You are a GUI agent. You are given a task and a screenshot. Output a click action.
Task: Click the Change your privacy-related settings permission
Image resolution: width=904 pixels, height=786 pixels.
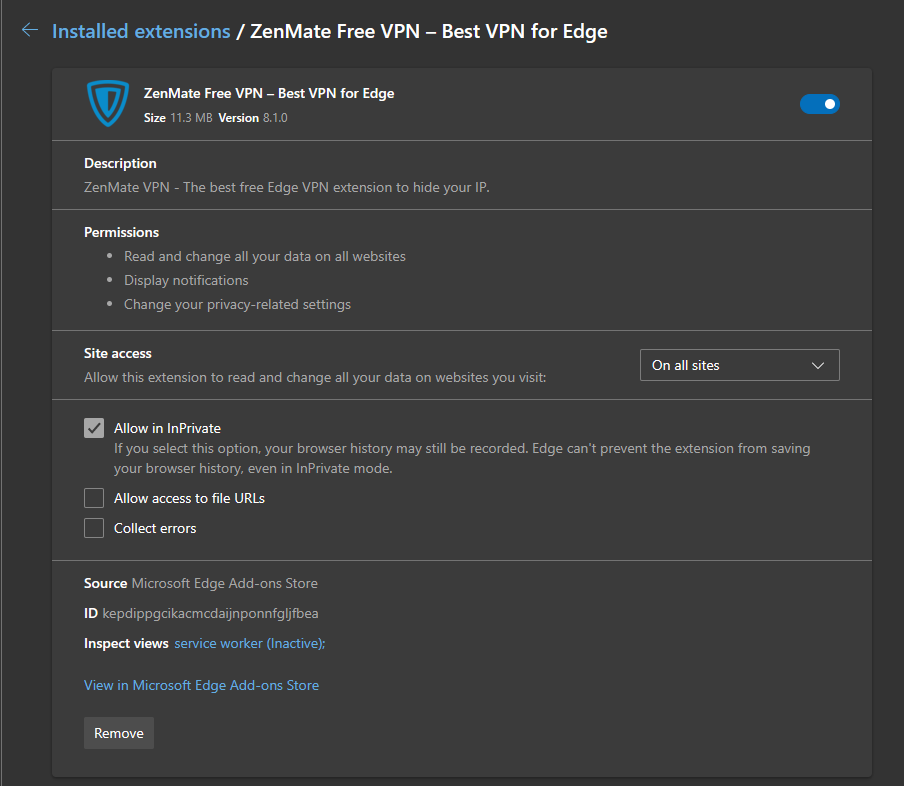tap(237, 304)
